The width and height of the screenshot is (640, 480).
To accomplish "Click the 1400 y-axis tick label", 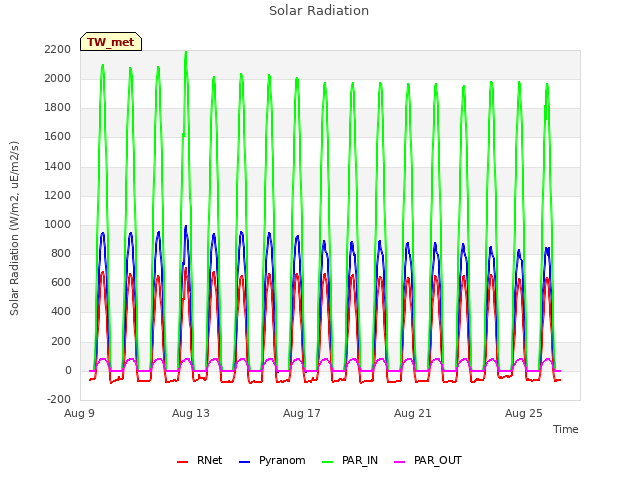I will pyautogui.click(x=58, y=166).
